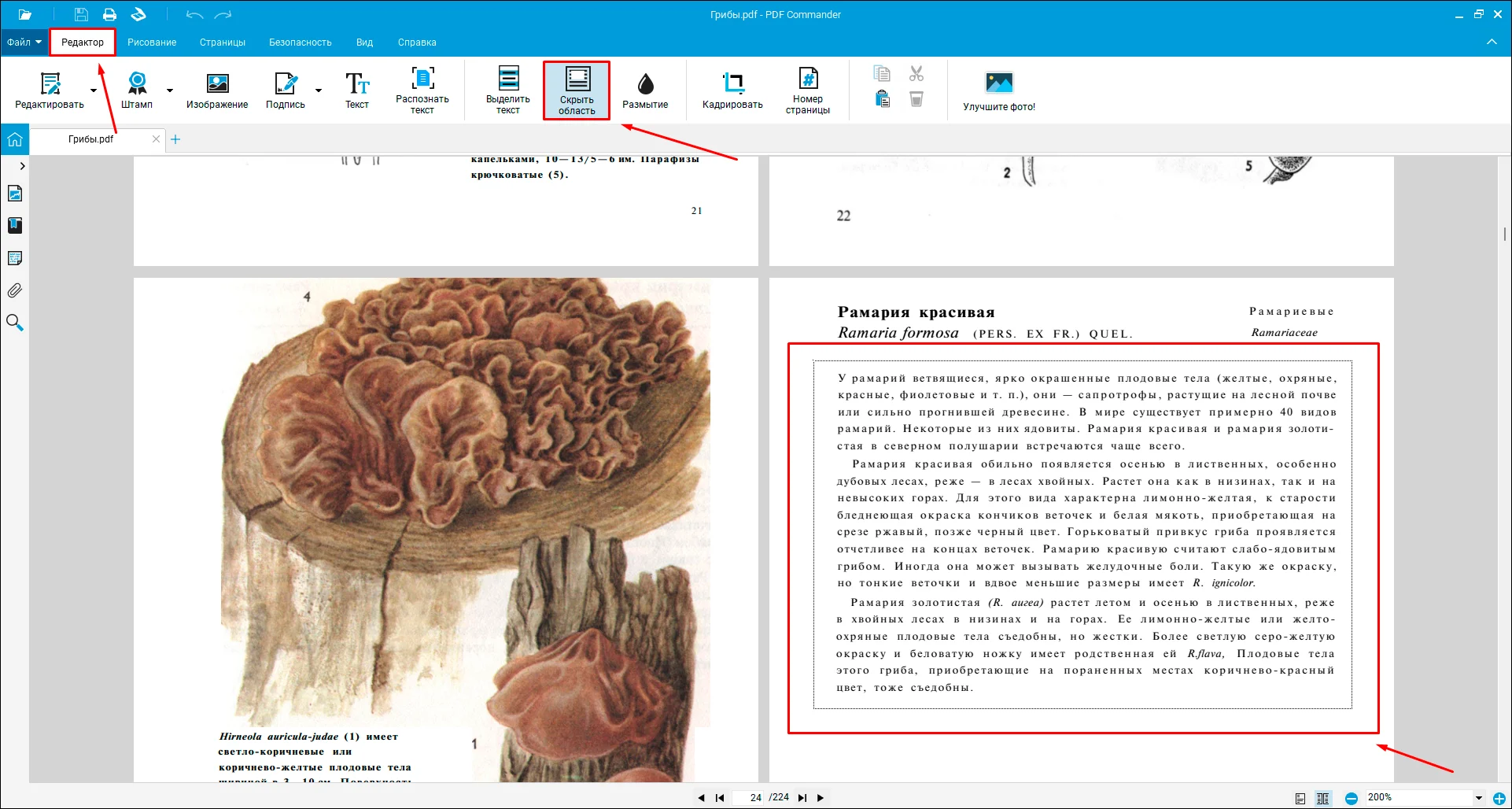Switch to two-page view
The image size is (1512, 809).
pos(1323,798)
